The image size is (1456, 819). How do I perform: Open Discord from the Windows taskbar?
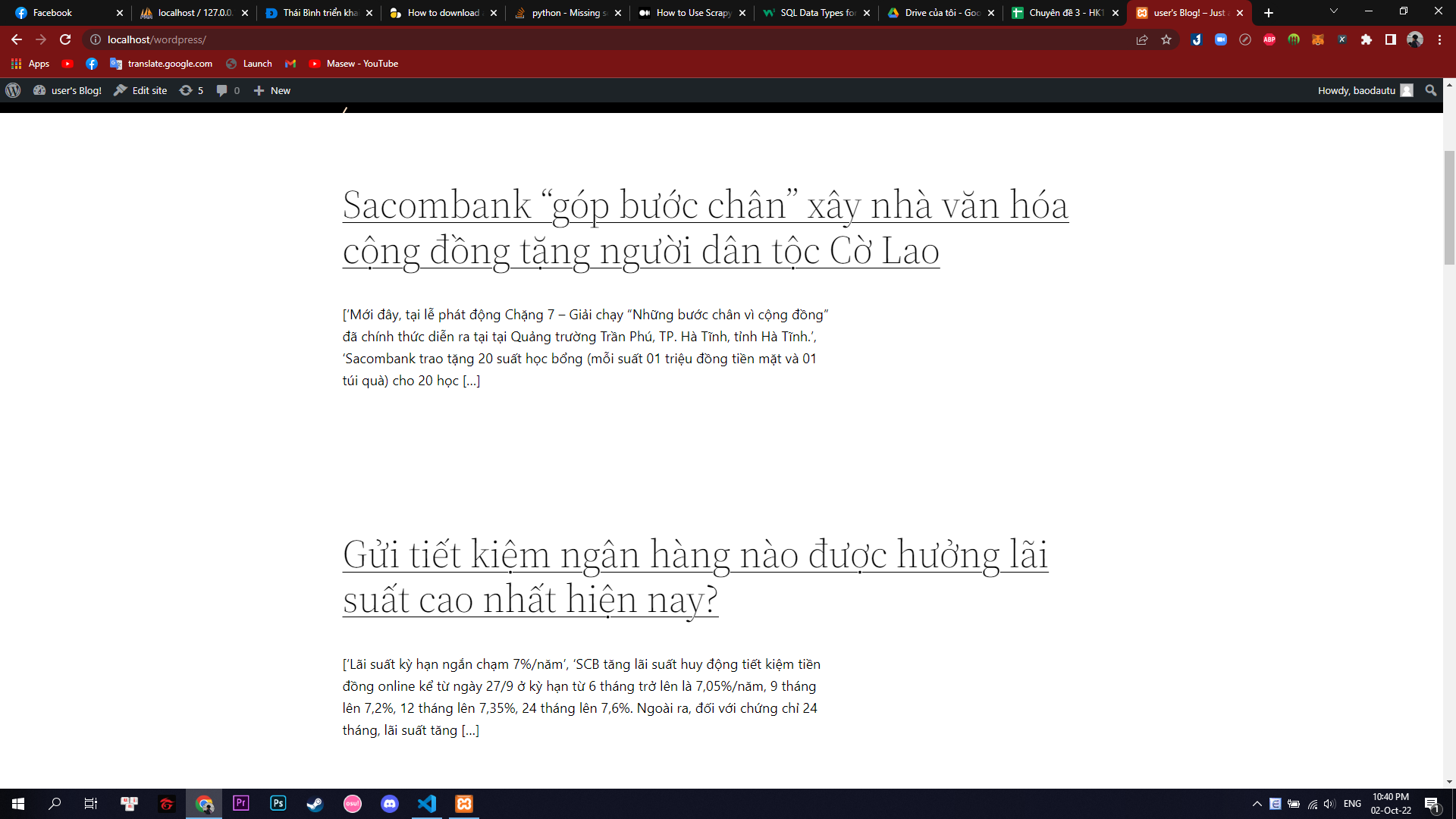coord(390,804)
